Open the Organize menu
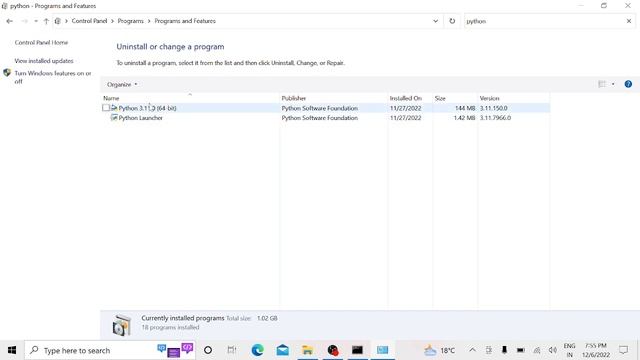Image resolution: width=640 pixels, height=360 pixels. click(x=122, y=84)
